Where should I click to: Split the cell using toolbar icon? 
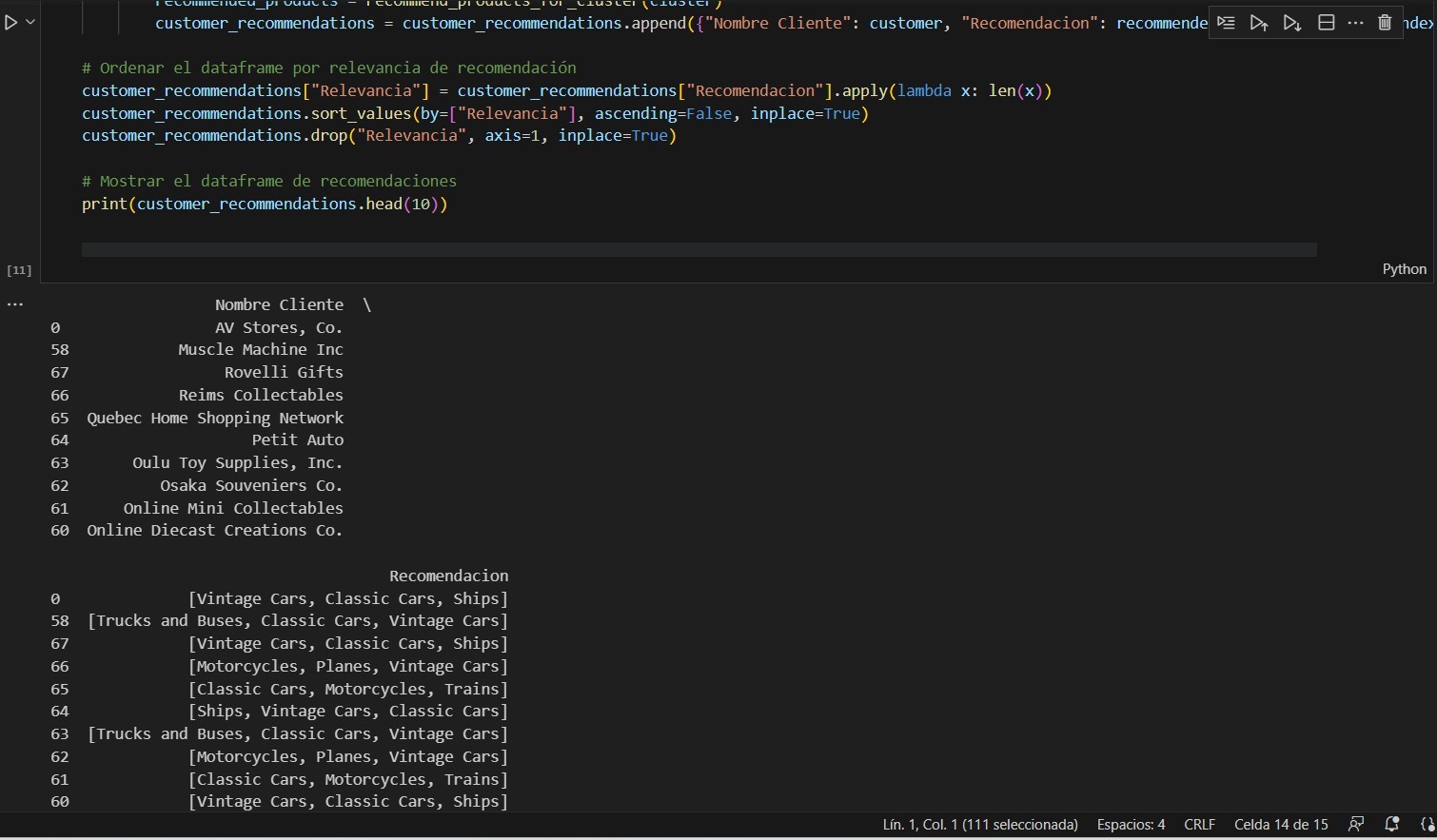coord(1326,23)
